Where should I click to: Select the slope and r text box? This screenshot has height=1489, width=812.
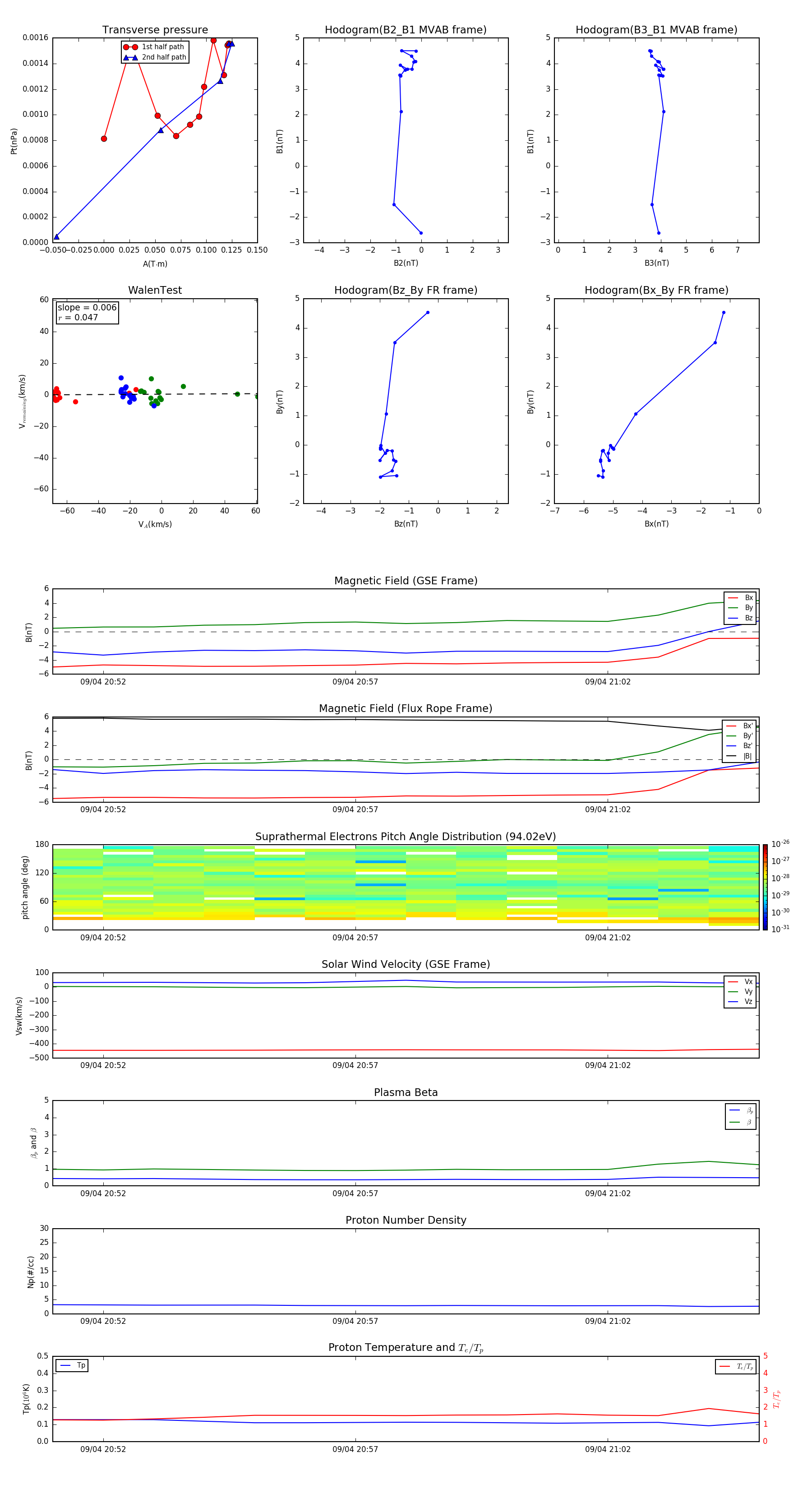point(87,312)
